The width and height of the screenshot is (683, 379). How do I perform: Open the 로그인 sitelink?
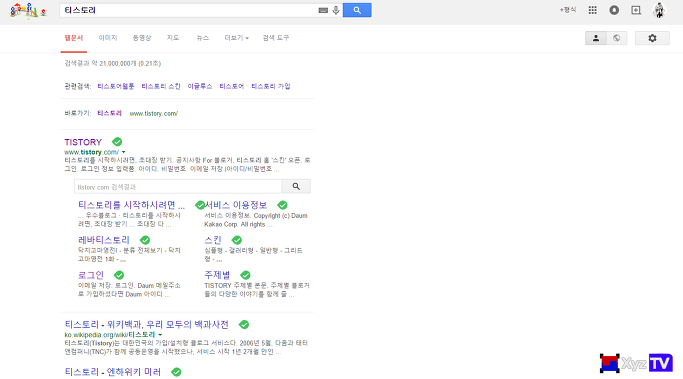pos(91,275)
